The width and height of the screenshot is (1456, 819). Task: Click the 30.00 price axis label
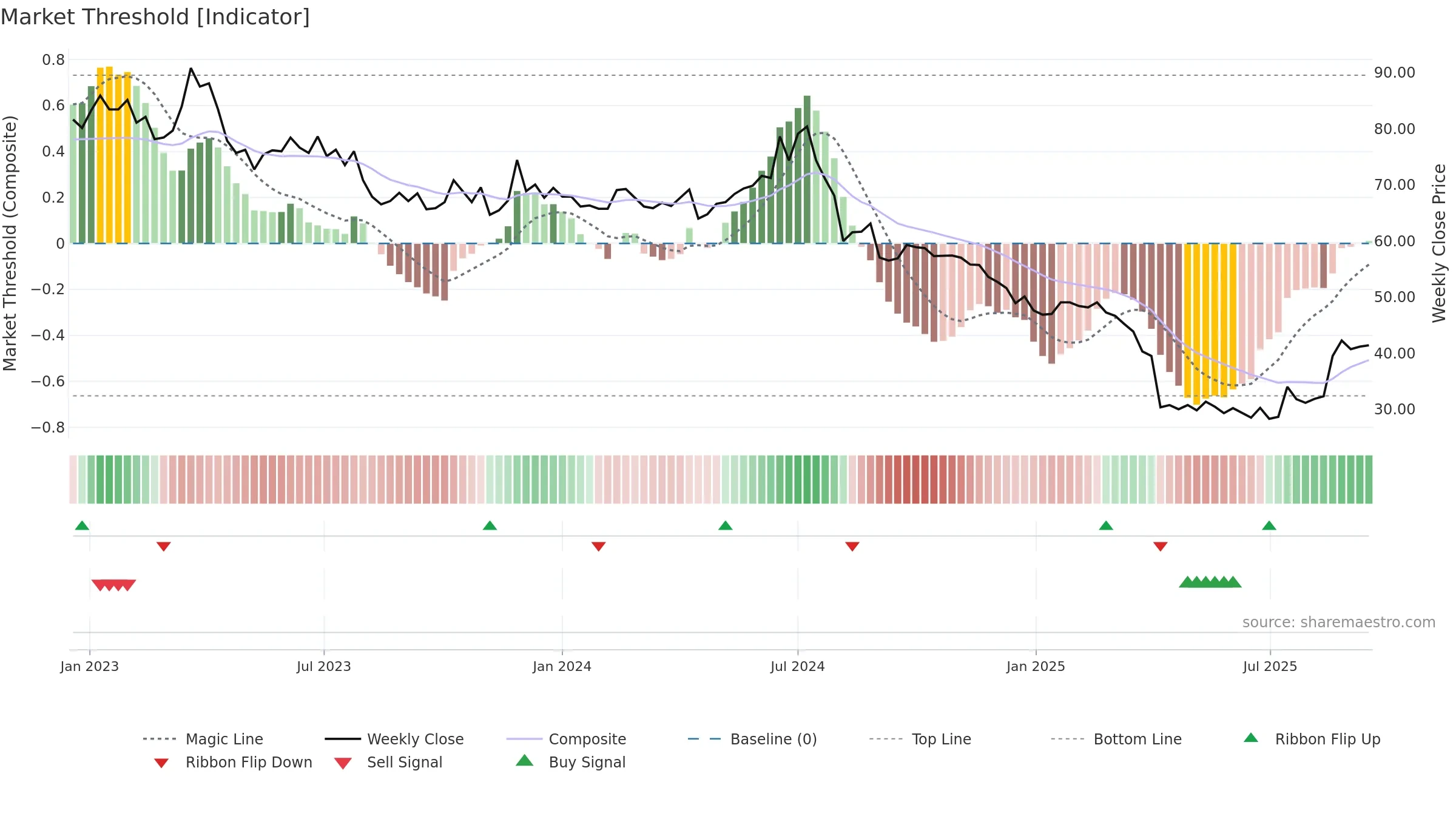coord(1395,409)
